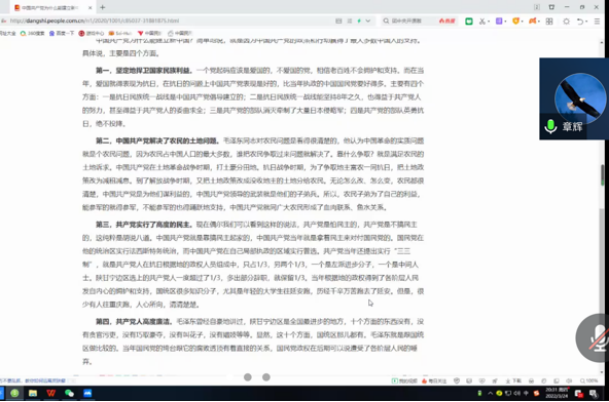Viewport: 609px width, 402px height.
Task: Open the blue meeting app icon on taskbar
Action: (x=88, y=393)
